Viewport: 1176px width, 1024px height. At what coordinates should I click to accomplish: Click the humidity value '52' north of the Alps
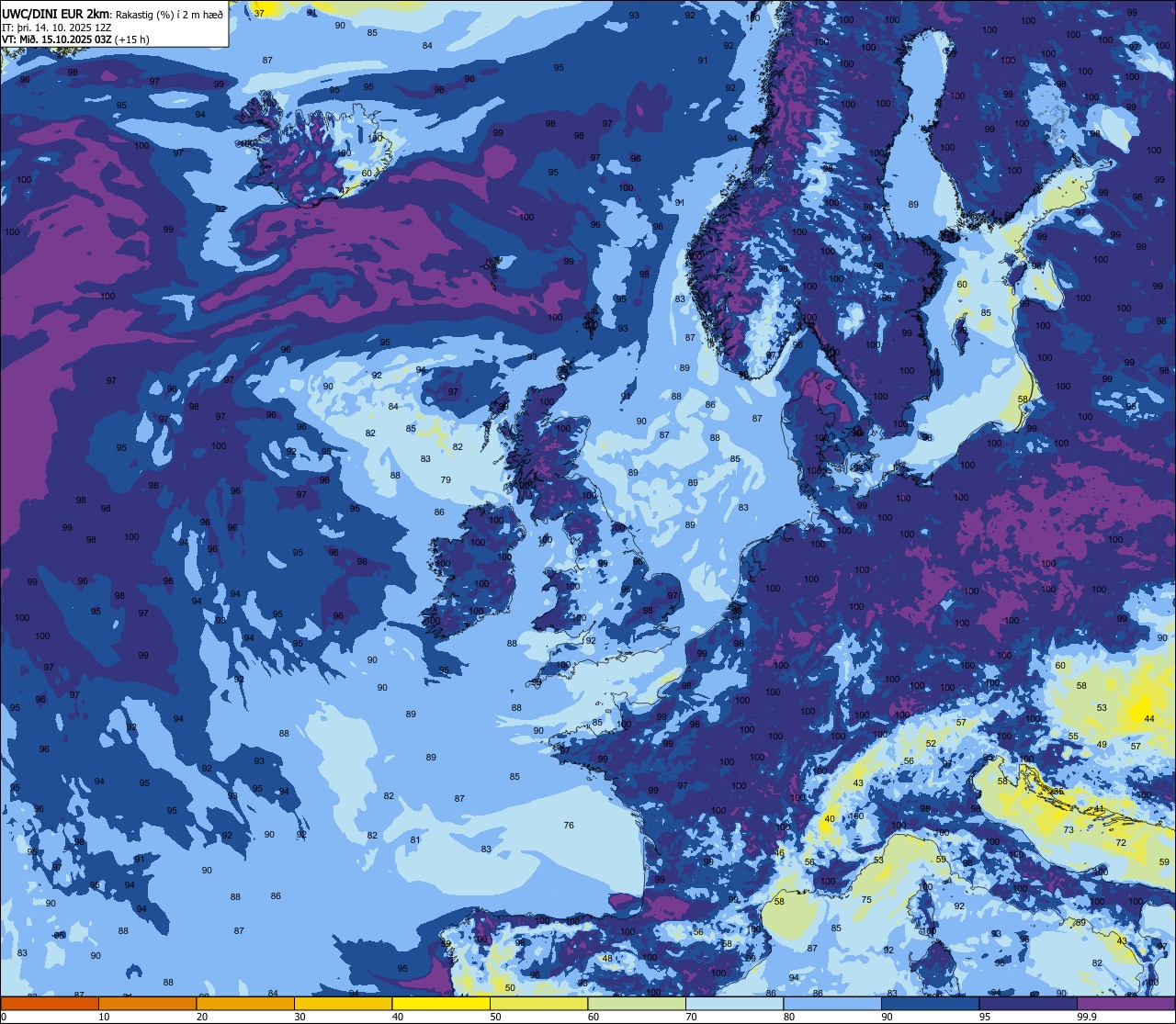(931, 744)
